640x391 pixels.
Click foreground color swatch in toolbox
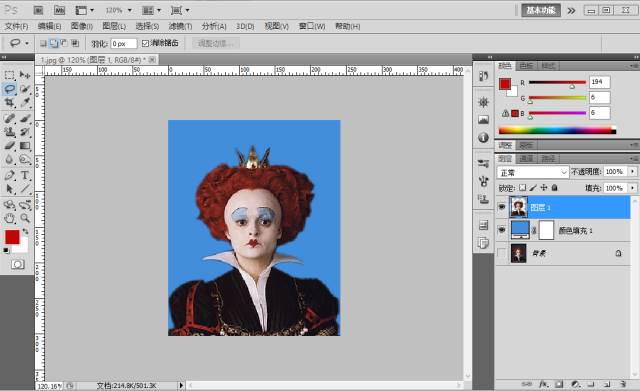point(12,237)
